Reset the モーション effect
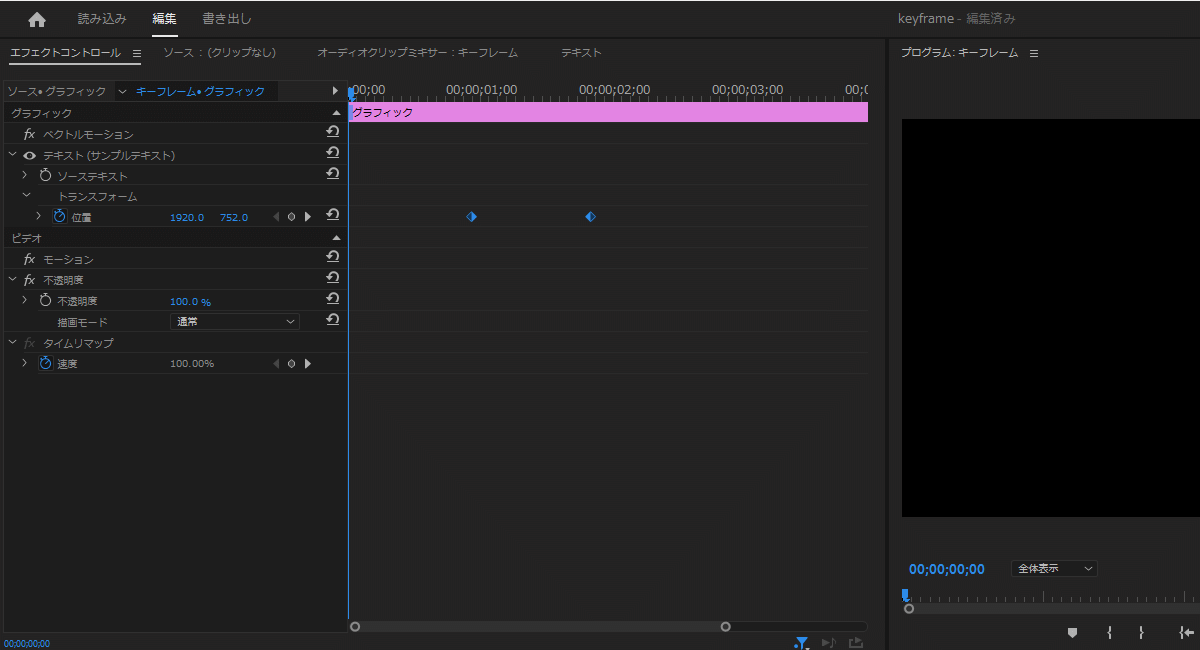1200x650 pixels. [332, 257]
